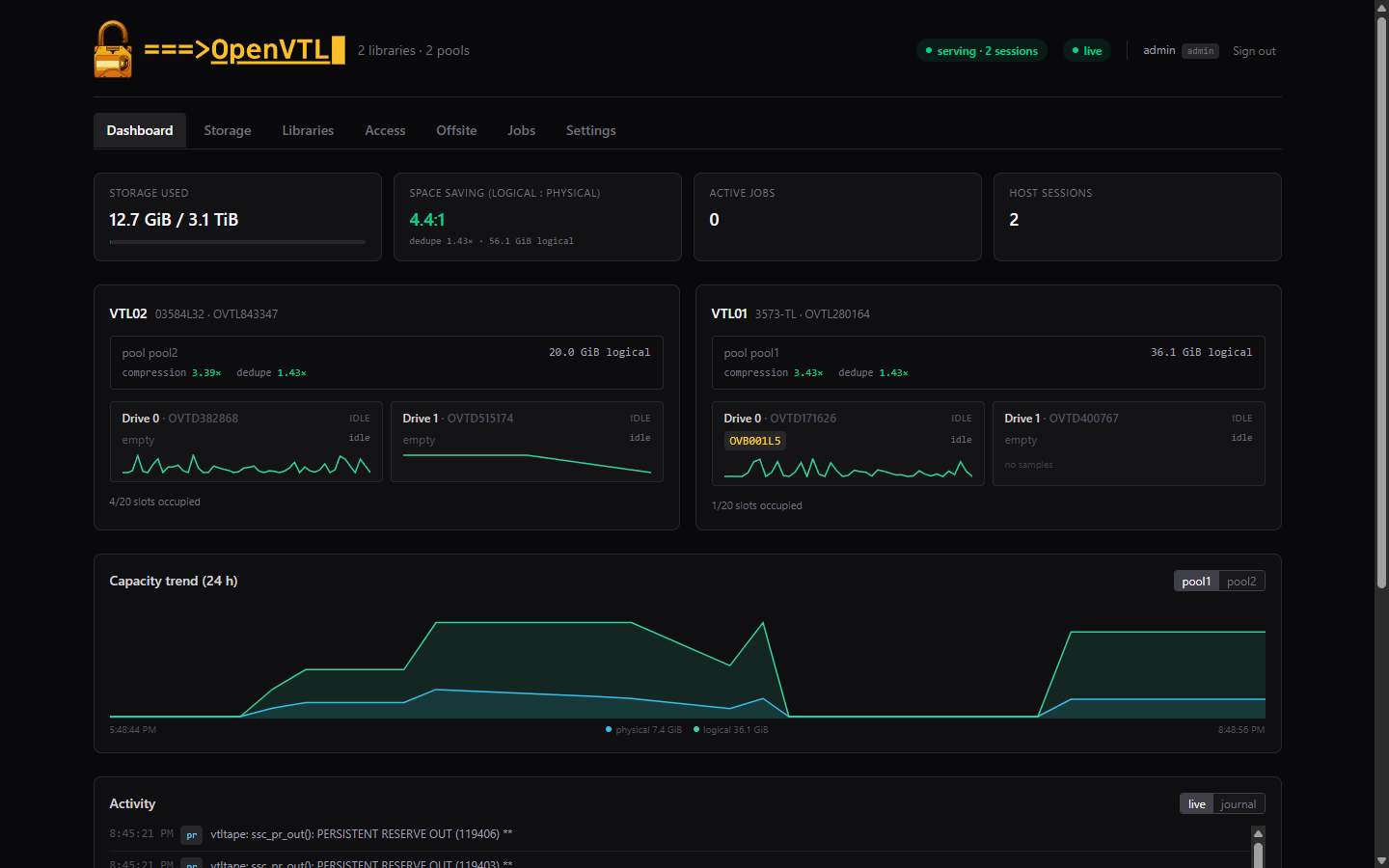Click Drive 0 OVTD171626 label
Screen dimensions: 1389x868
(780, 419)
